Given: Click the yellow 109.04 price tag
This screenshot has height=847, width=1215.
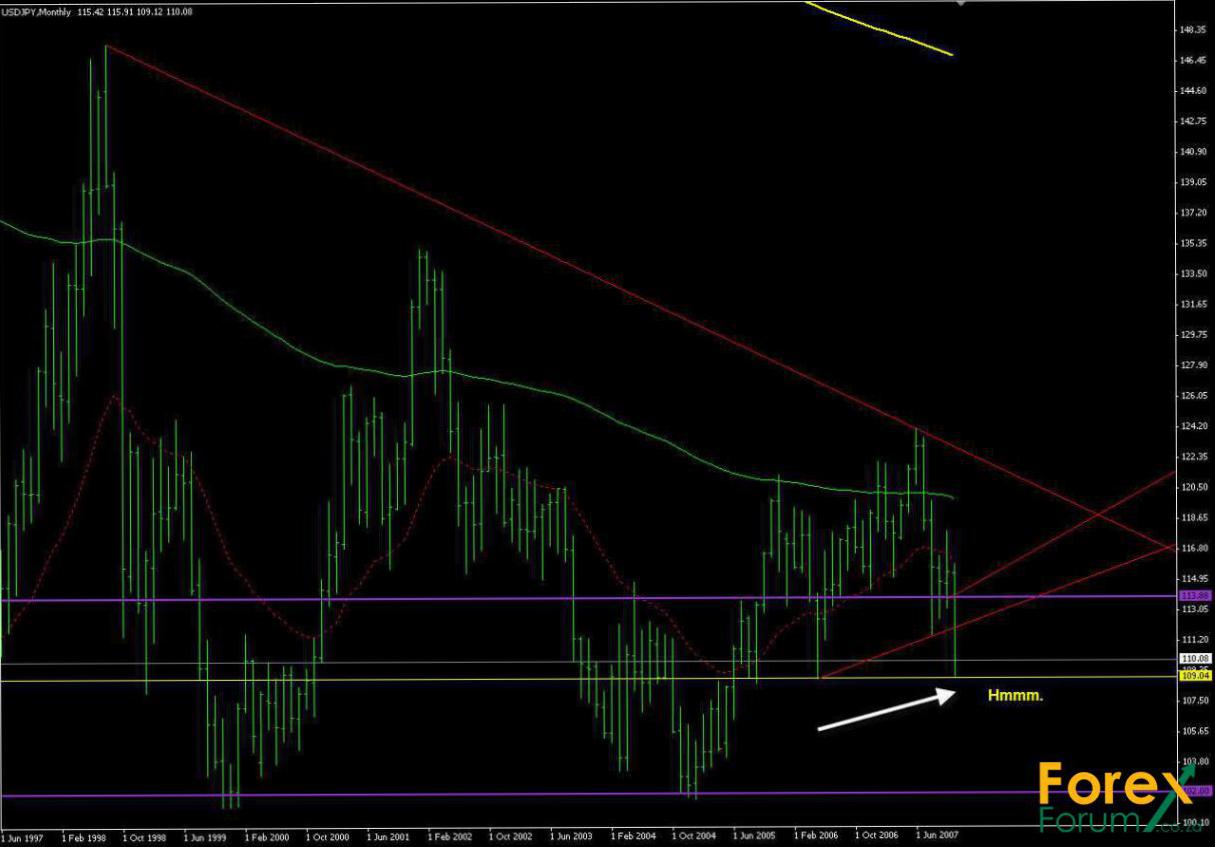Looking at the screenshot, I should (x=1194, y=676).
